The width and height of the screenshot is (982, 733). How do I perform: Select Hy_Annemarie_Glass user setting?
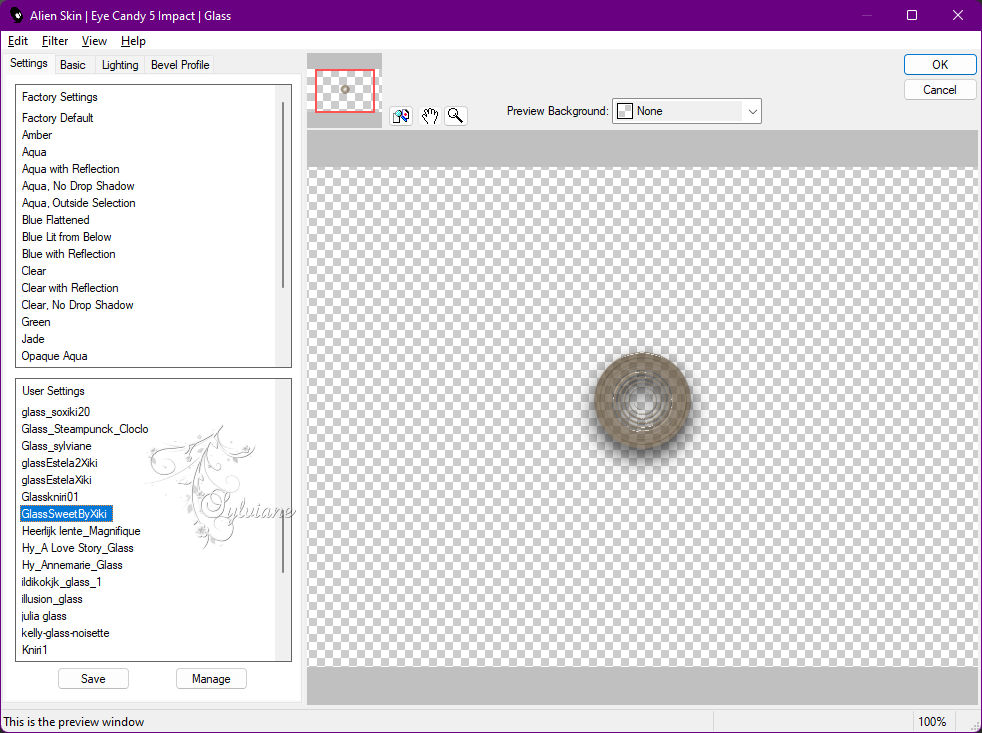pos(71,564)
